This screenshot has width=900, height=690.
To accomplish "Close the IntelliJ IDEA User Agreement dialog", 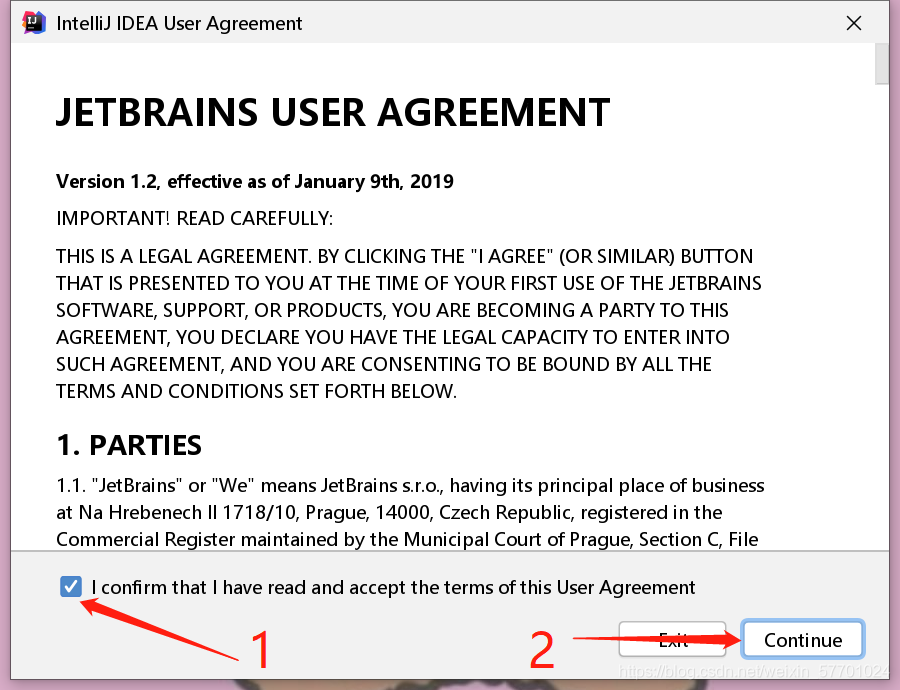I will (x=854, y=23).
